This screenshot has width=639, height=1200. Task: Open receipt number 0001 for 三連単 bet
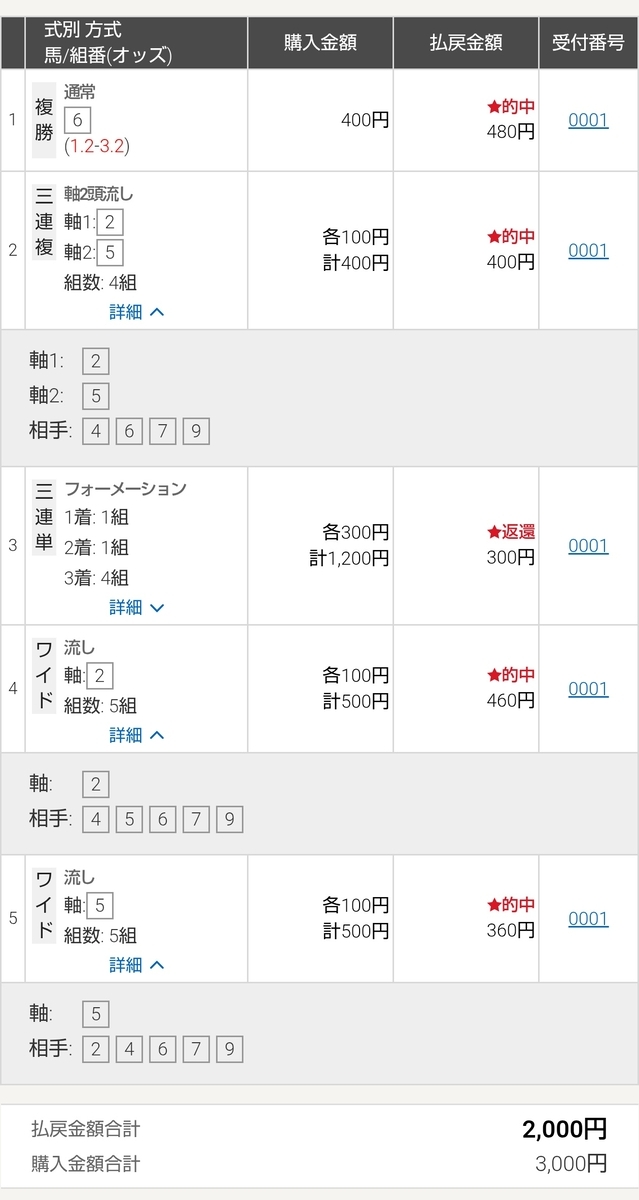[x=588, y=545]
